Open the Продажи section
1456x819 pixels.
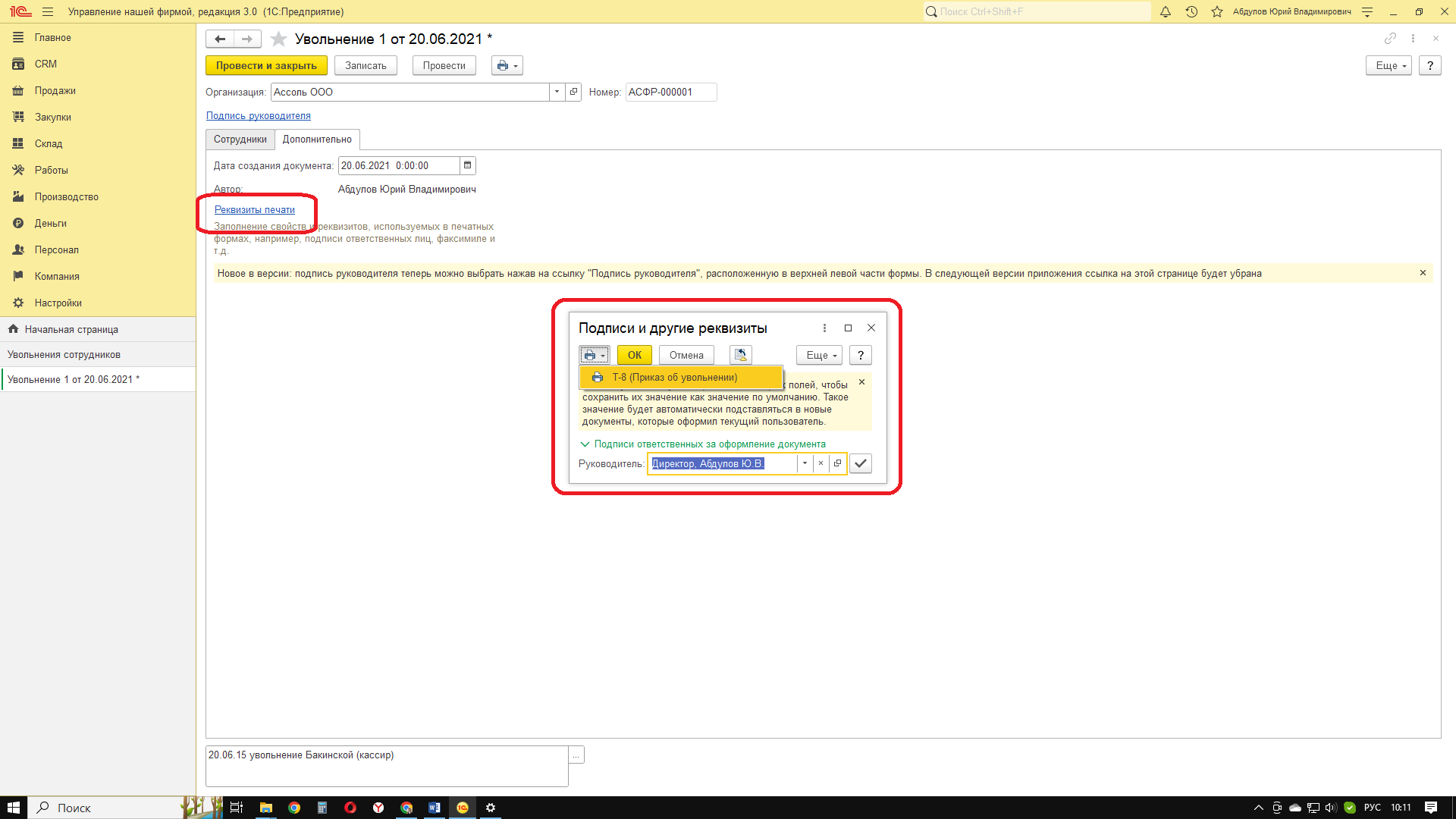98,91
